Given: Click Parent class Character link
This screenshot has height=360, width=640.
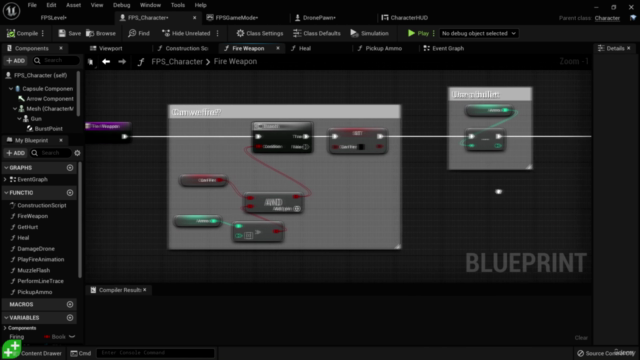Looking at the screenshot, I should 607,18.
